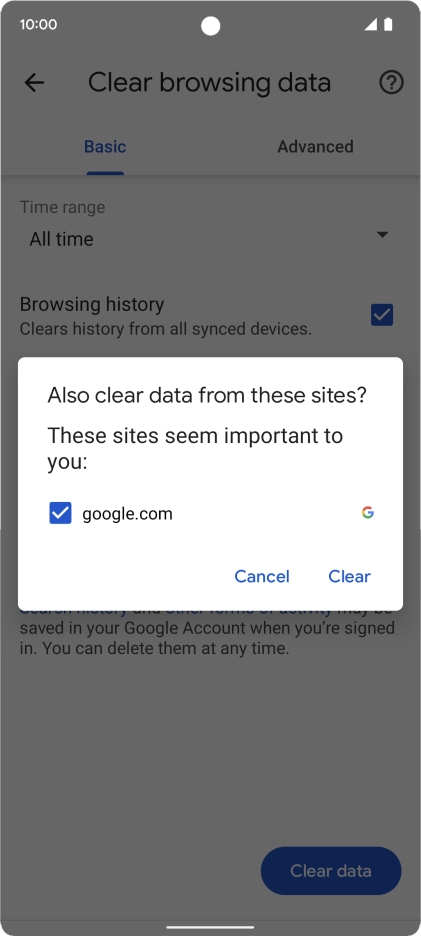Tap the Time range label
The image size is (421, 936).
click(62, 207)
